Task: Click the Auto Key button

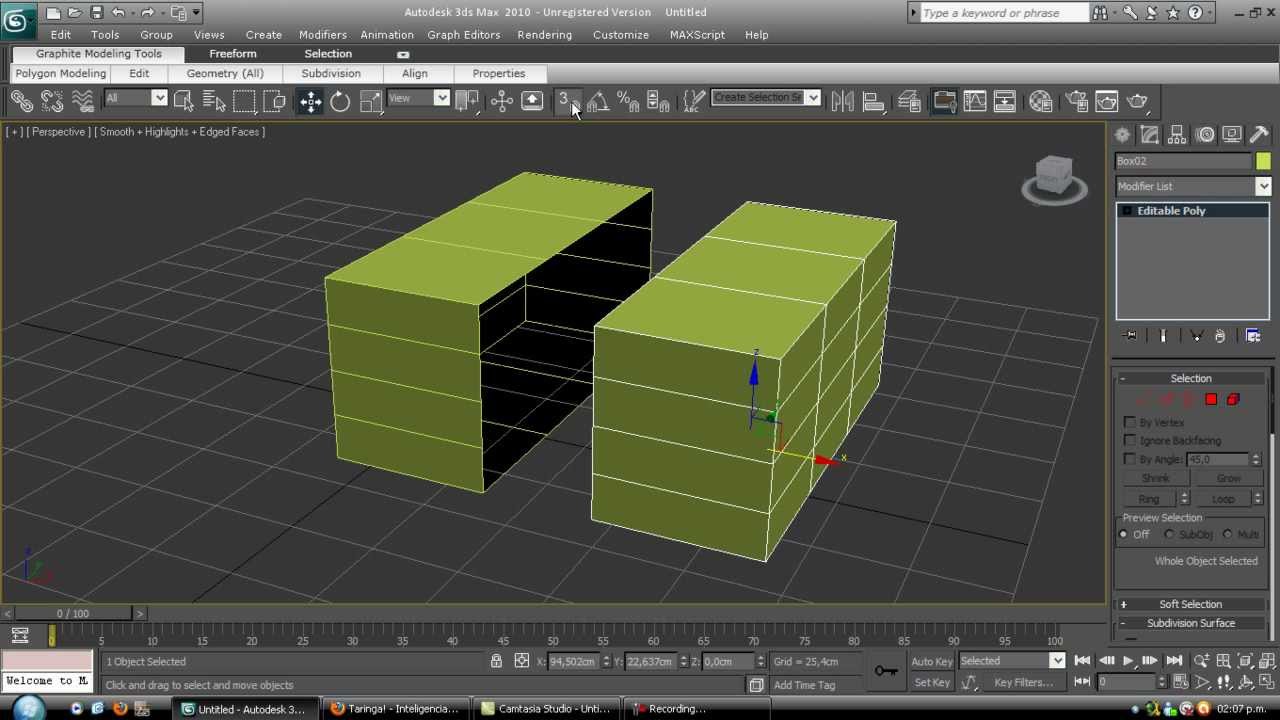Action: pyautogui.click(x=931, y=661)
